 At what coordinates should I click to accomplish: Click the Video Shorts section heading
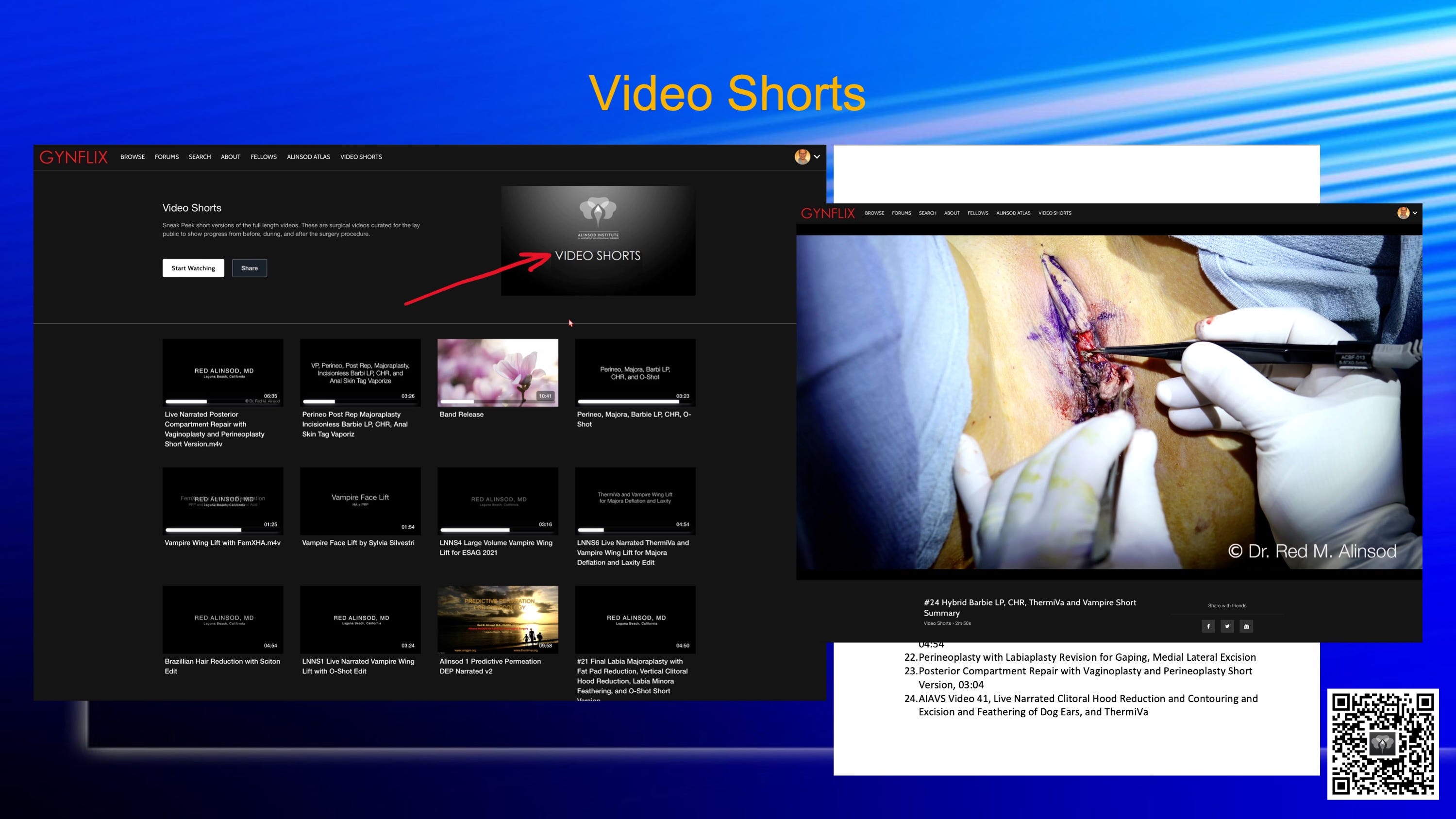tap(192, 208)
